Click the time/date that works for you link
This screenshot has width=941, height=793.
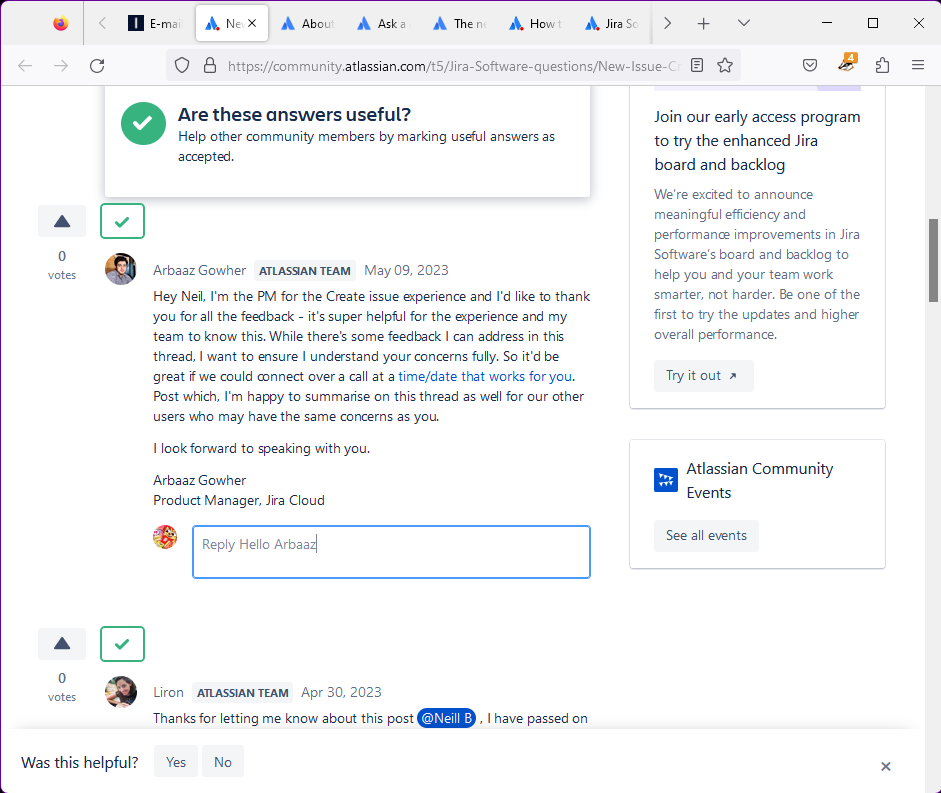click(485, 376)
